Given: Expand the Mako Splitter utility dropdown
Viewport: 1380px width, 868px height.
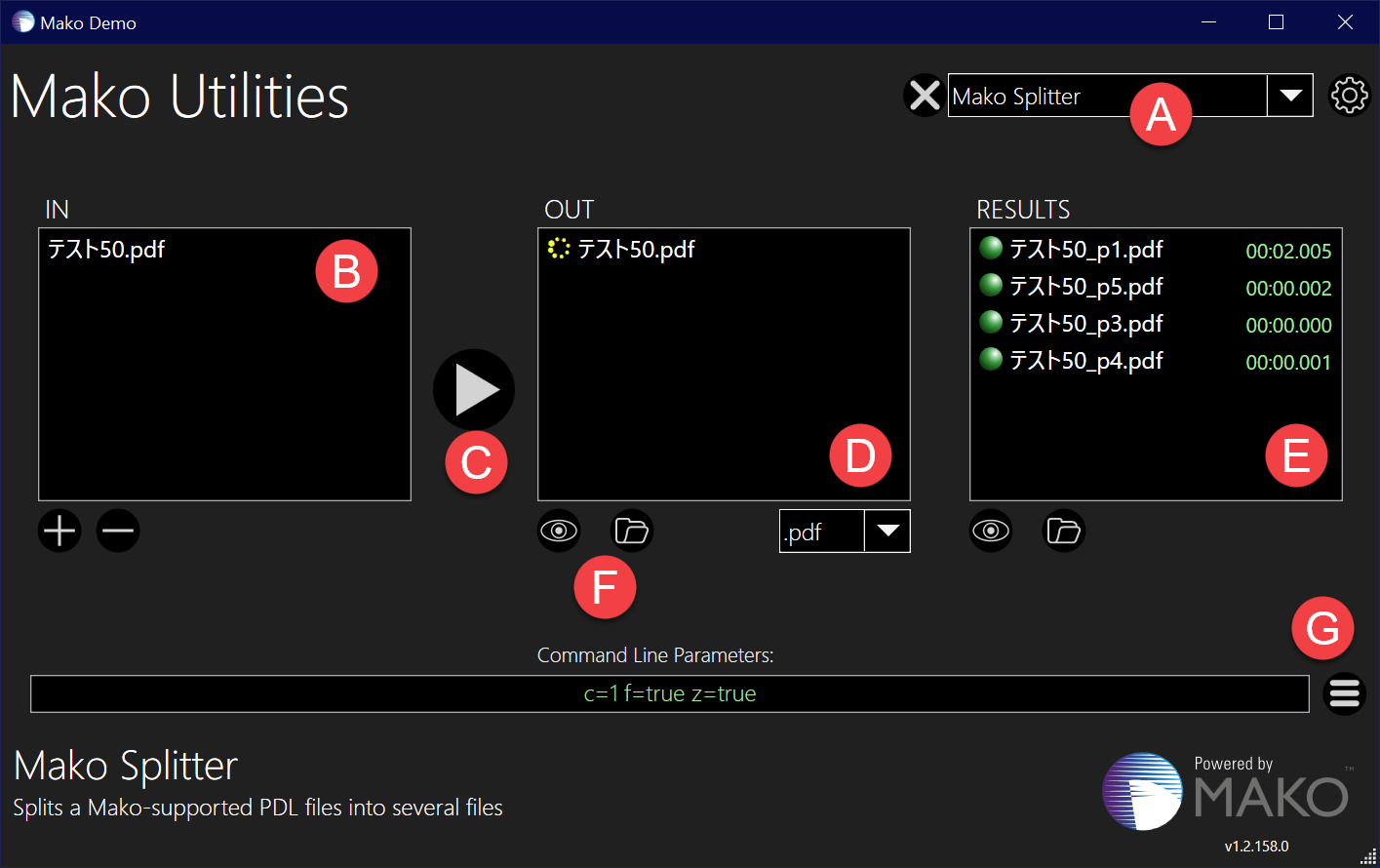Looking at the screenshot, I should pyautogui.click(x=1290, y=96).
